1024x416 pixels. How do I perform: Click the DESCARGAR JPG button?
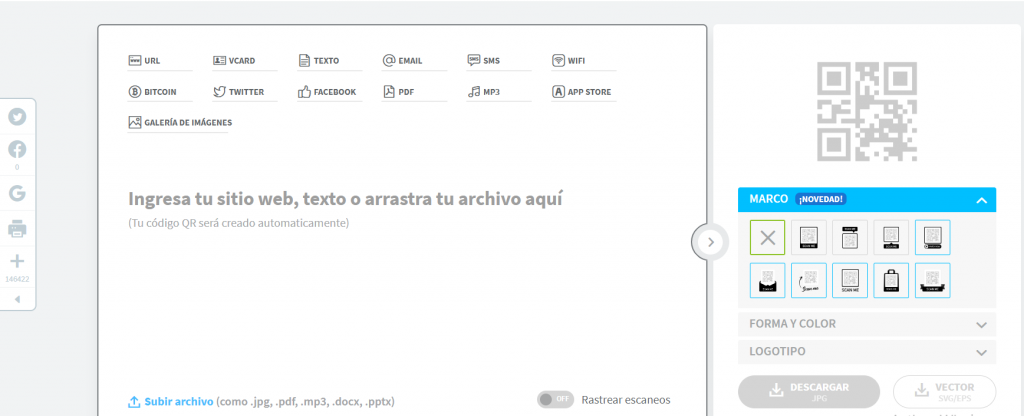tap(808, 391)
